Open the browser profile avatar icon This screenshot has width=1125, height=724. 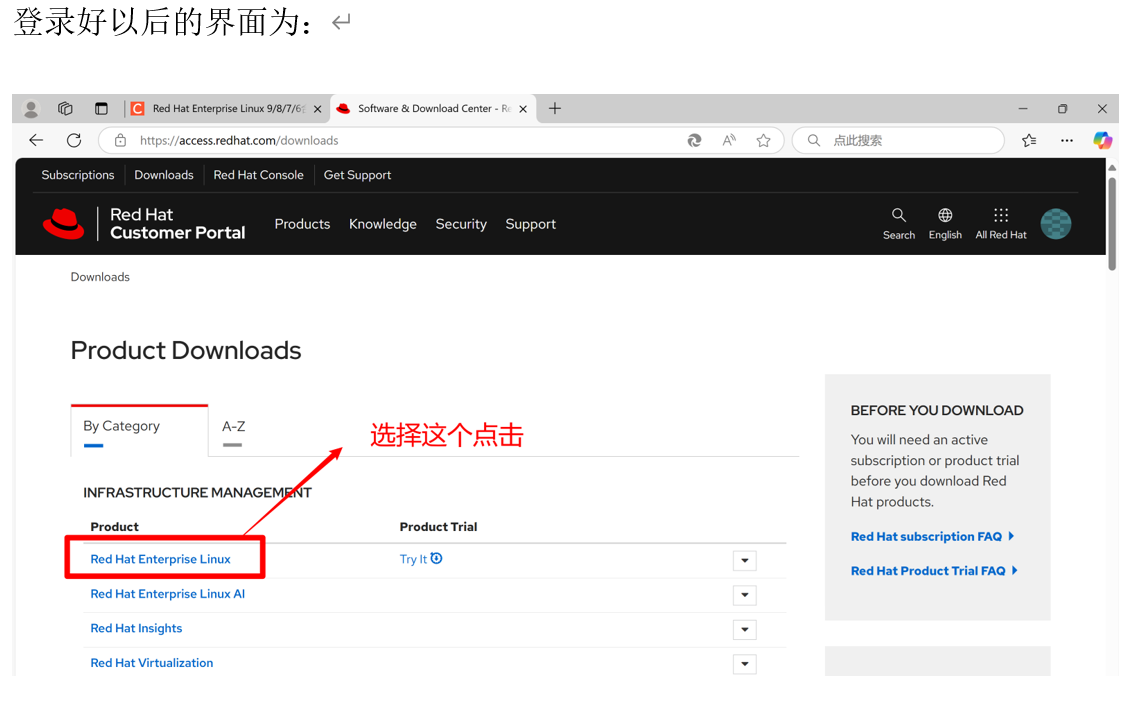coord(31,109)
